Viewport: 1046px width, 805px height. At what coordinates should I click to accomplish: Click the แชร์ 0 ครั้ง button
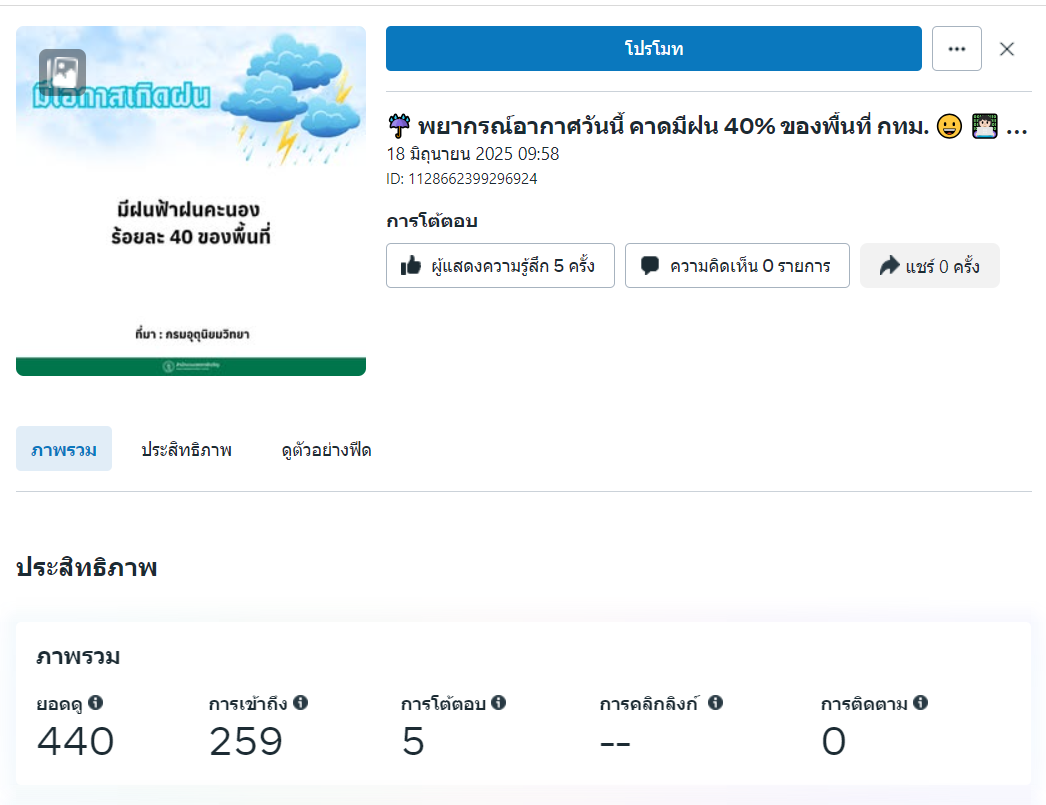coord(929,266)
